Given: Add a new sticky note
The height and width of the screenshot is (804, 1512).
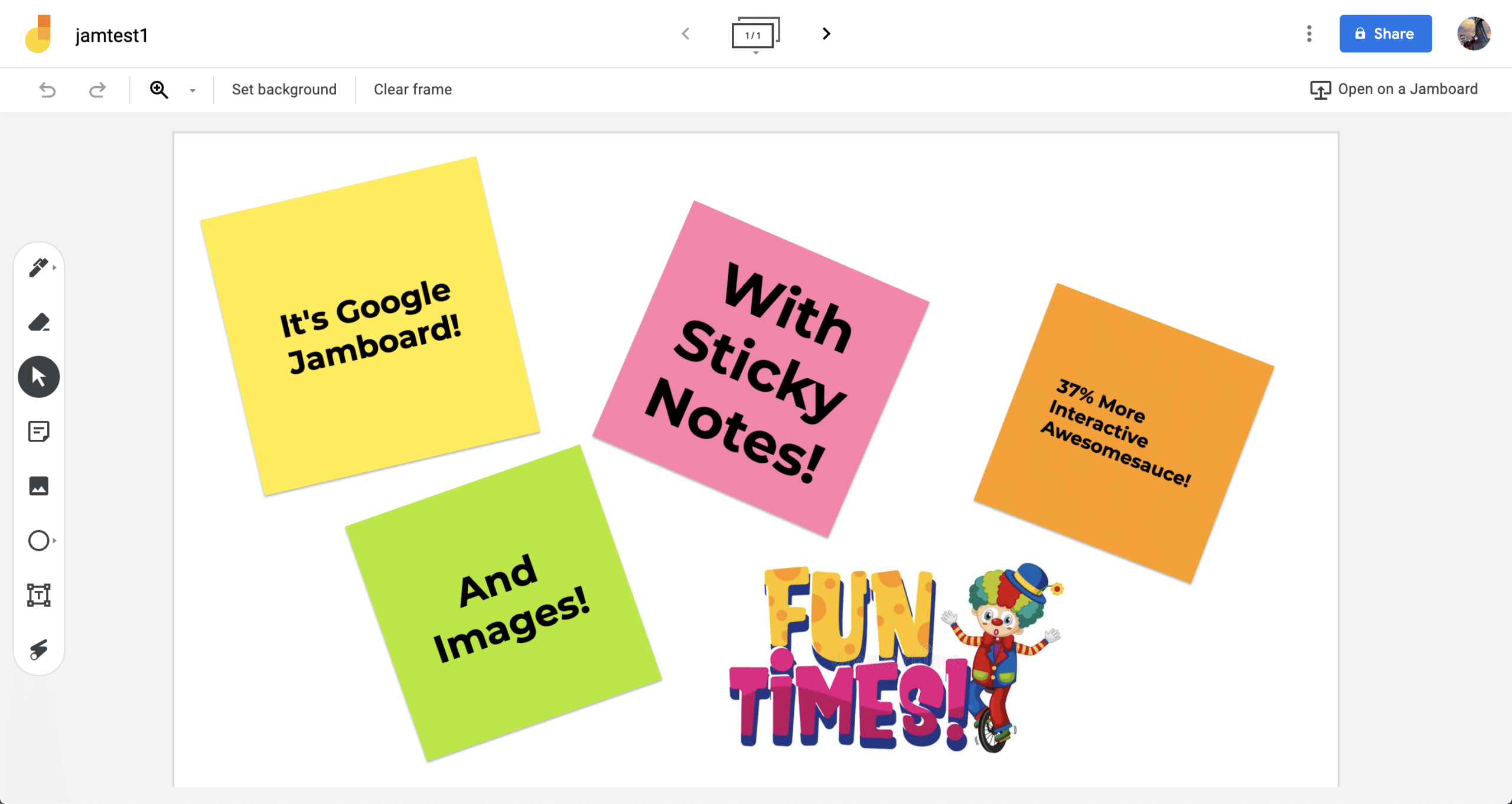Looking at the screenshot, I should coord(38,431).
